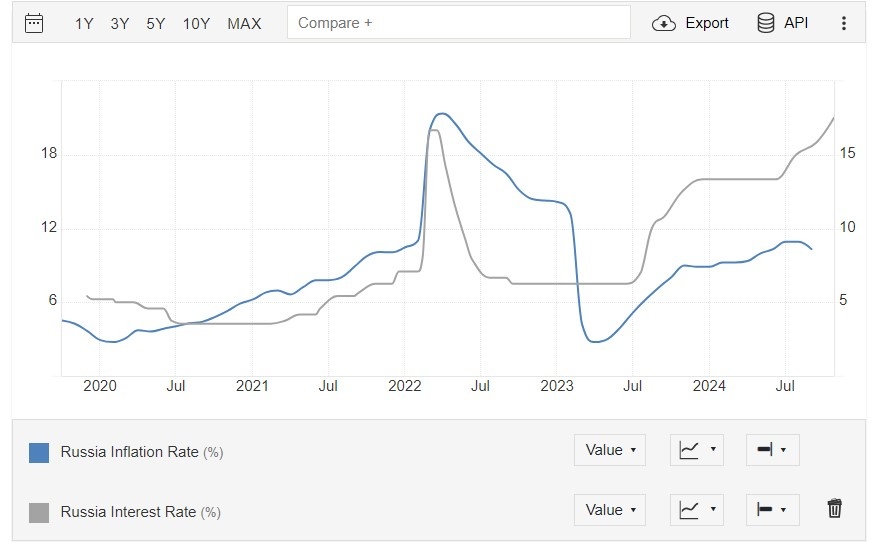Select the Russia Interest Rate series label

pos(141,512)
